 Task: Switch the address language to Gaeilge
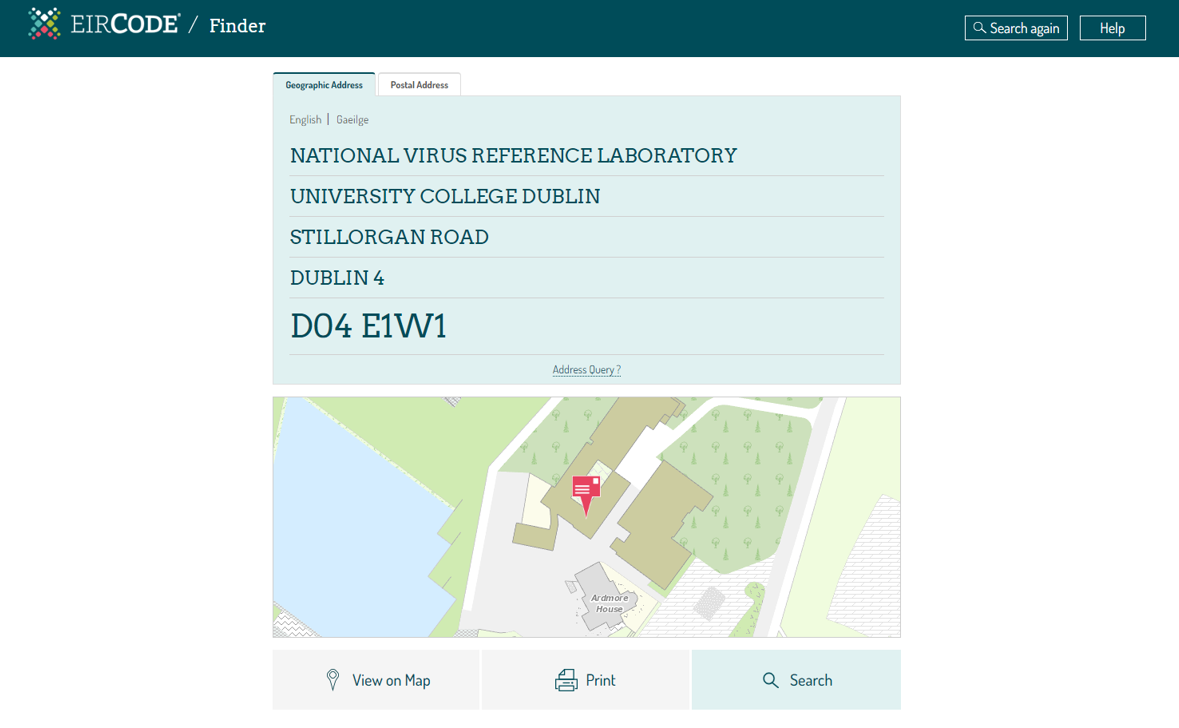pyautogui.click(x=352, y=119)
